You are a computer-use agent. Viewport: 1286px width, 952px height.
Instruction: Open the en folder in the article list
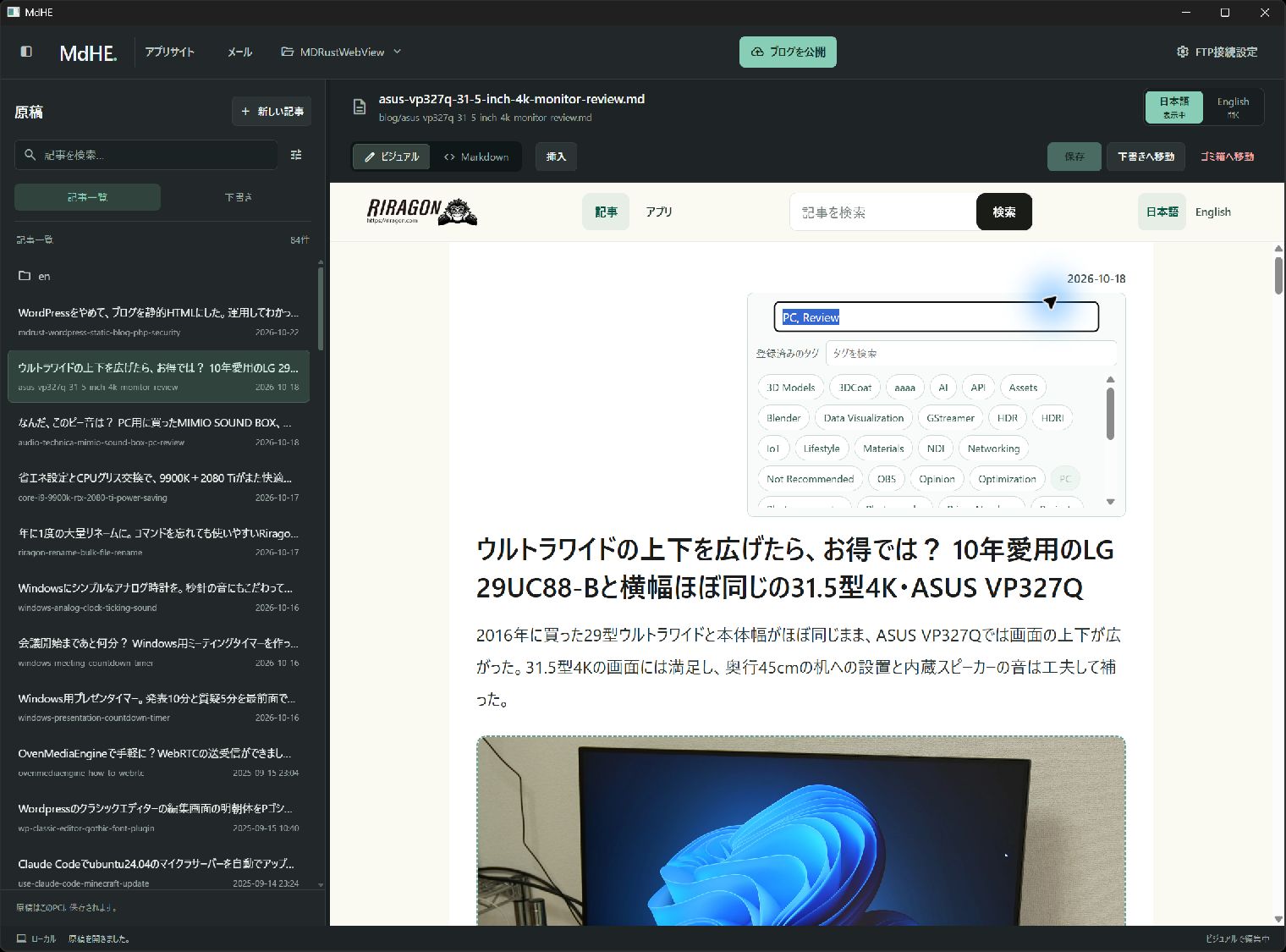[x=159, y=276]
